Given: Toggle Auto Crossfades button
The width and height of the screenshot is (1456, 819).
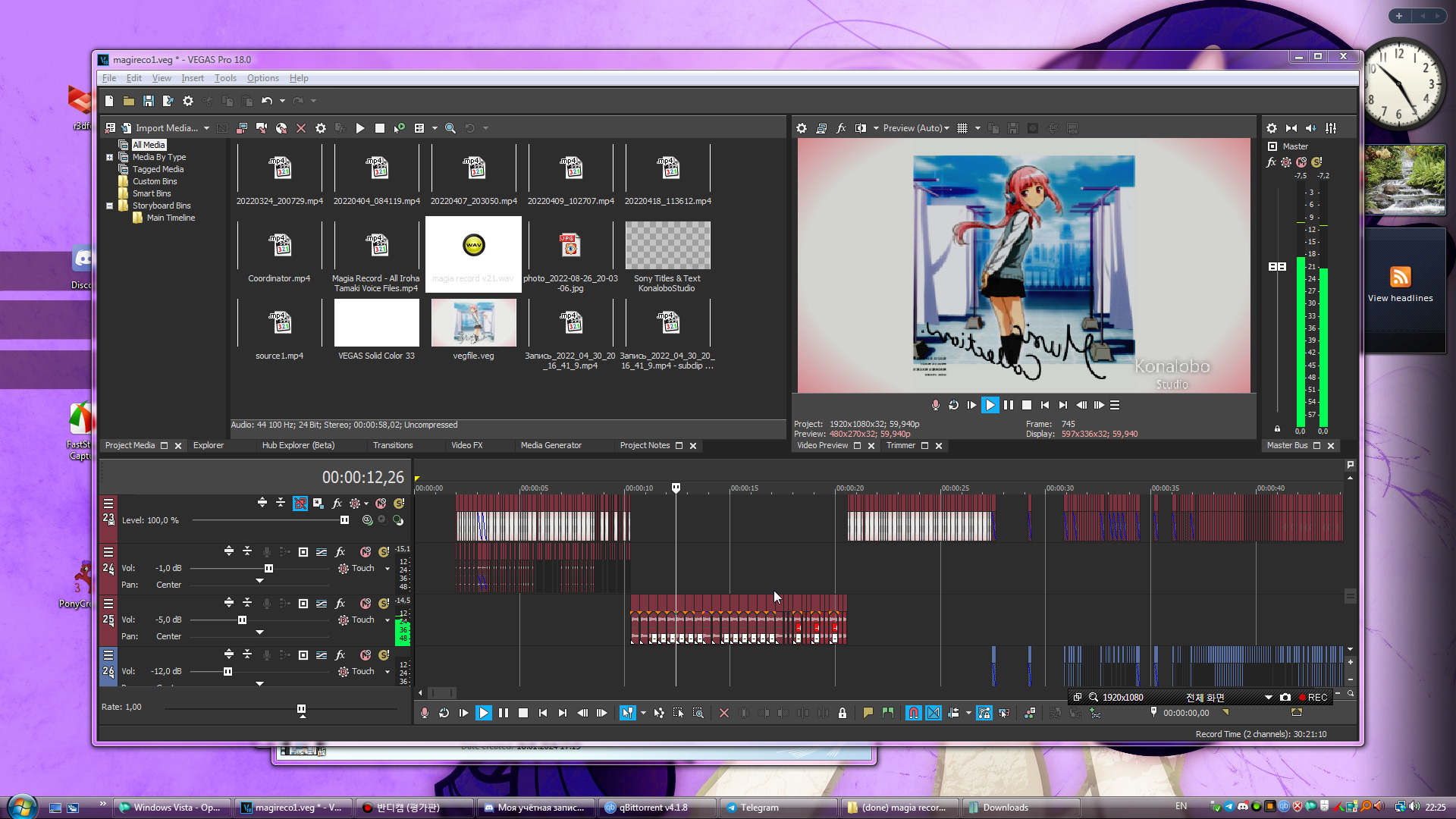Looking at the screenshot, I should (934, 713).
